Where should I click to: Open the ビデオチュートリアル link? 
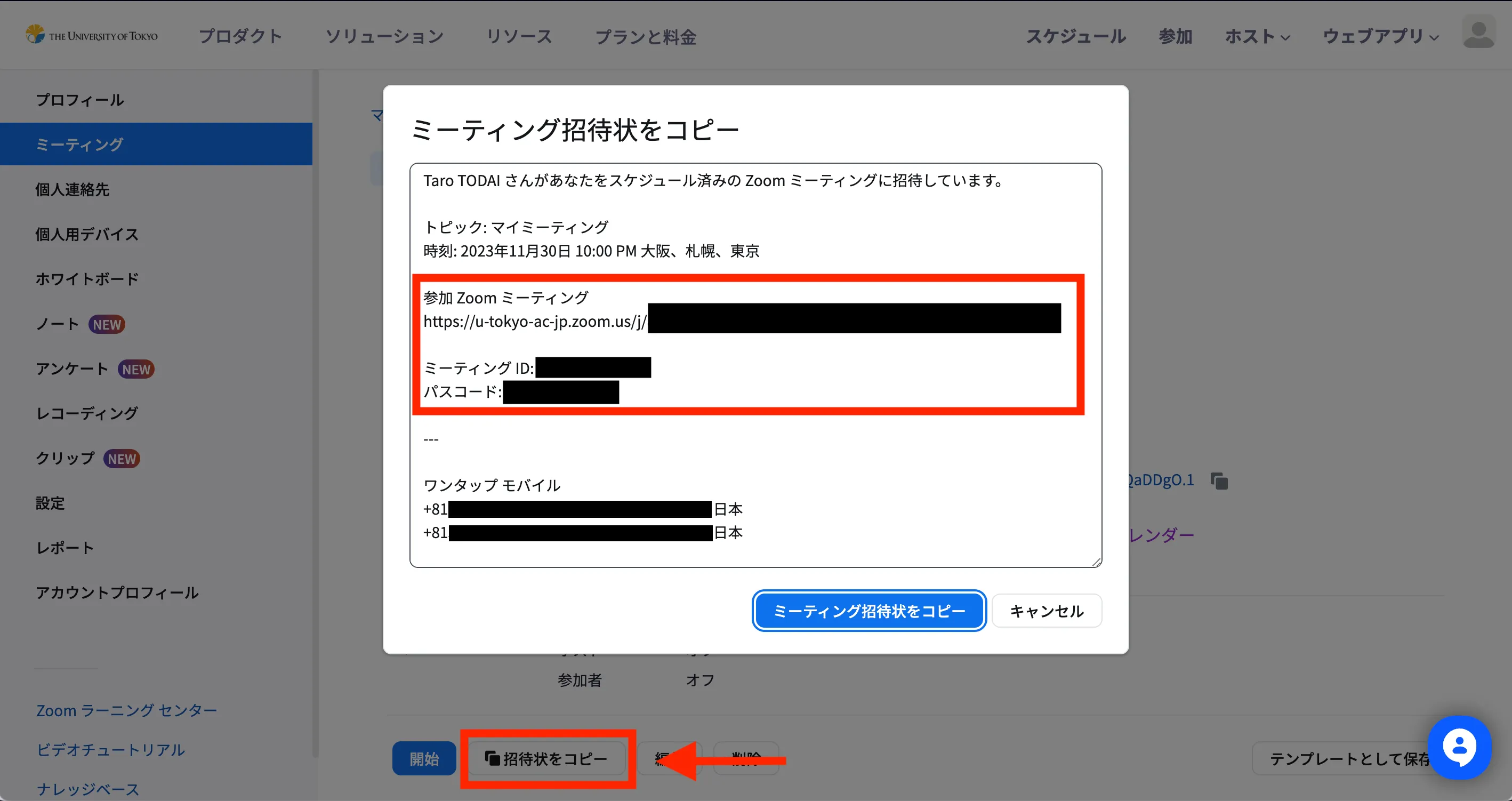[x=110, y=750]
